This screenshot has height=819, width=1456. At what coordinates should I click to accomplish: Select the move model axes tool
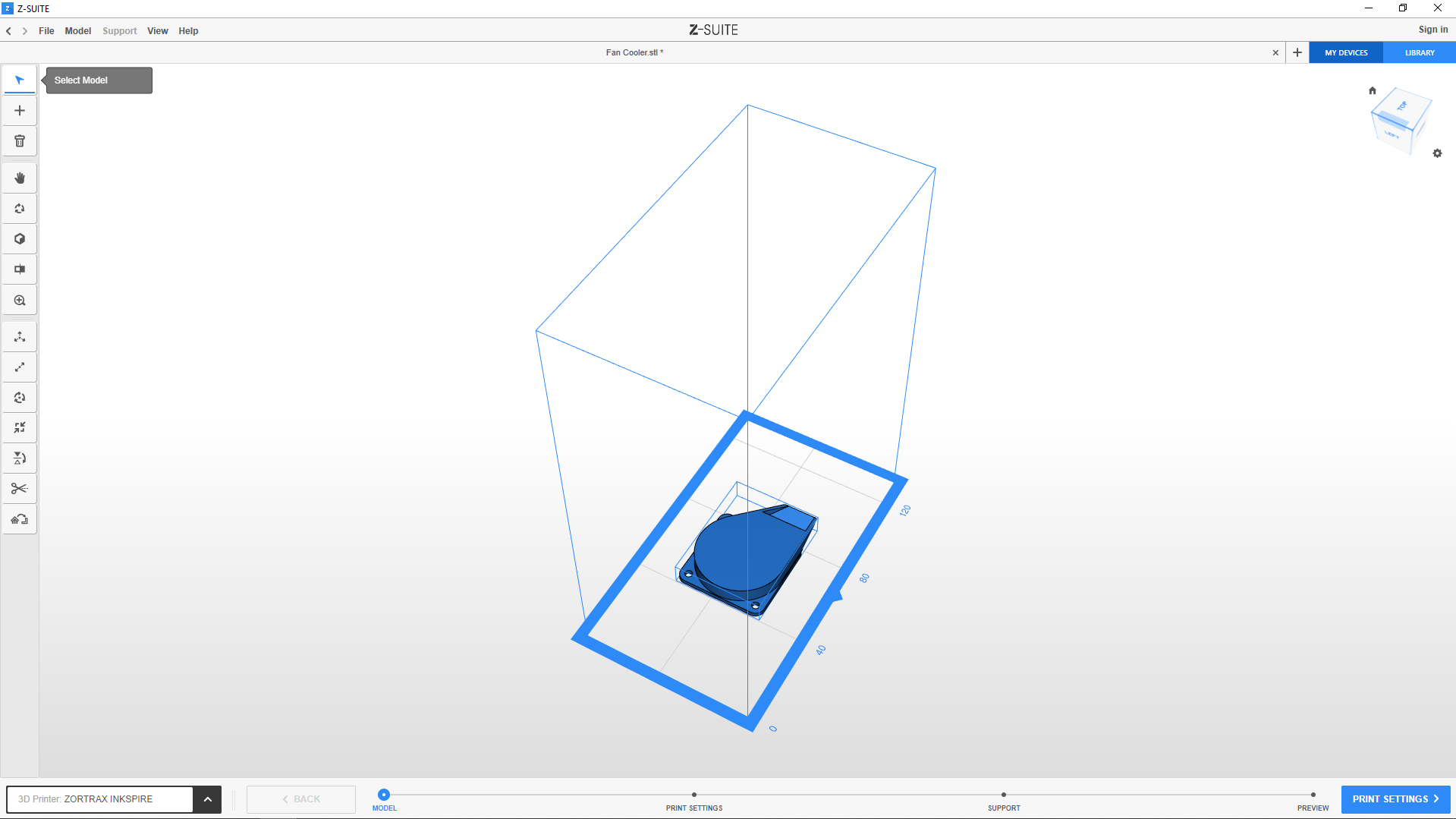20,337
